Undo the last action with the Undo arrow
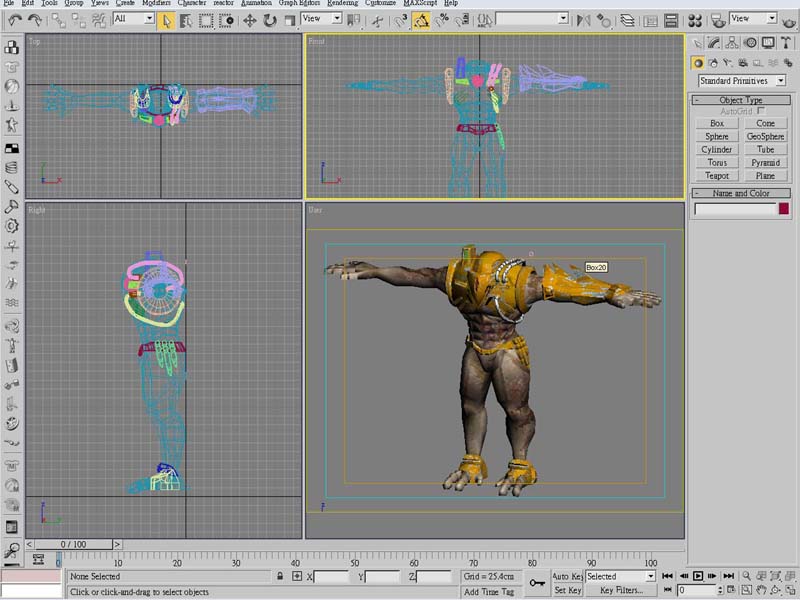The height and width of the screenshot is (600, 800). pyautogui.click(x=15, y=20)
